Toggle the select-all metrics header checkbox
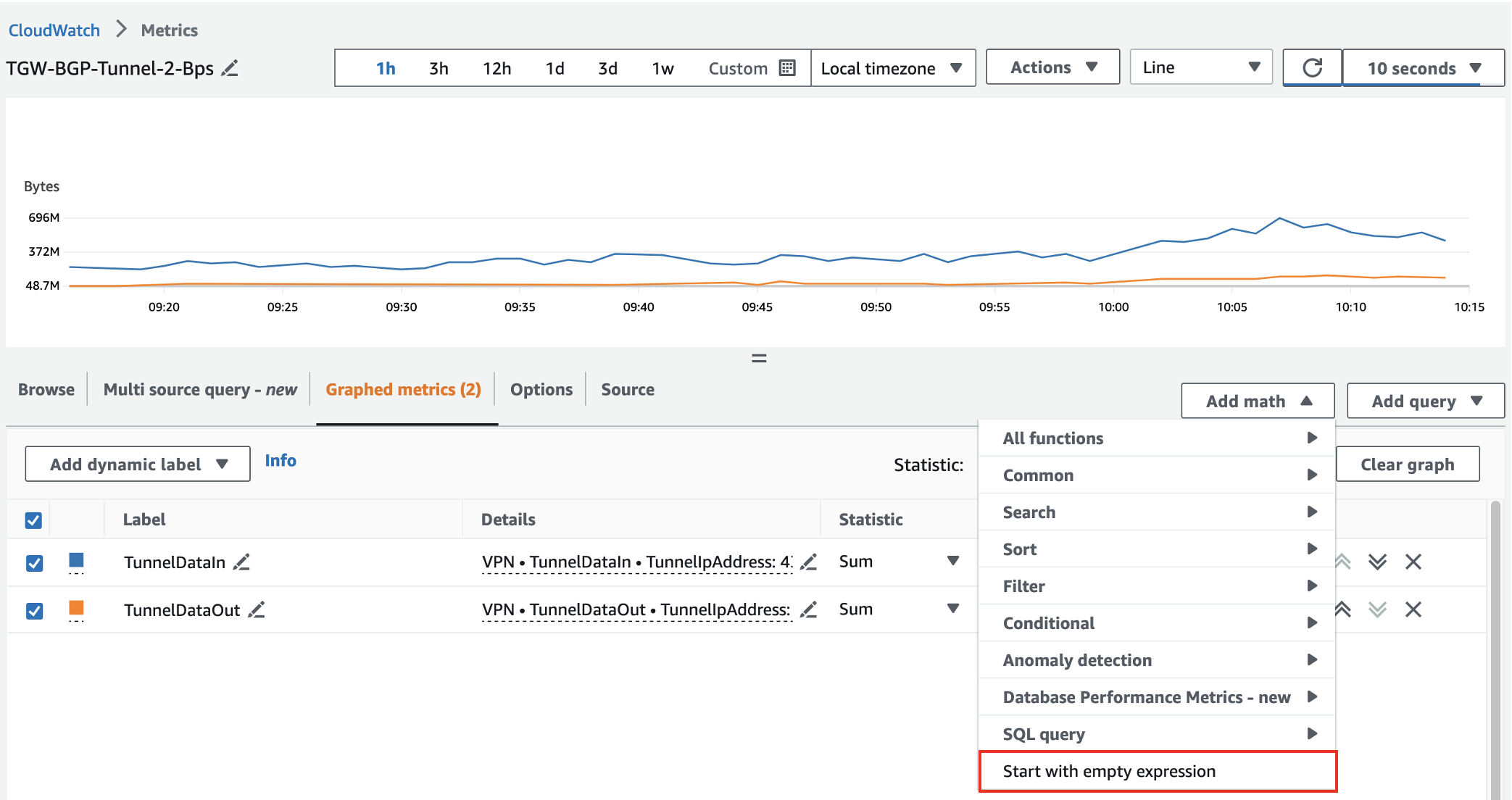The width and height of the screenshot is (1512, 800). coord(34,520)
